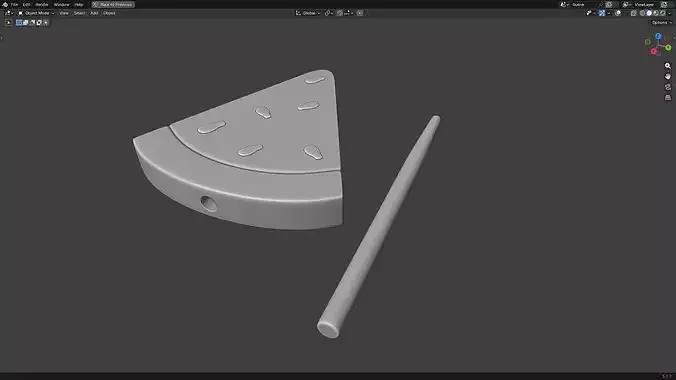The width and height of the screenshot is (676, 380).
Task: Choose the Invert selection mode
Action: click(39, 22)
